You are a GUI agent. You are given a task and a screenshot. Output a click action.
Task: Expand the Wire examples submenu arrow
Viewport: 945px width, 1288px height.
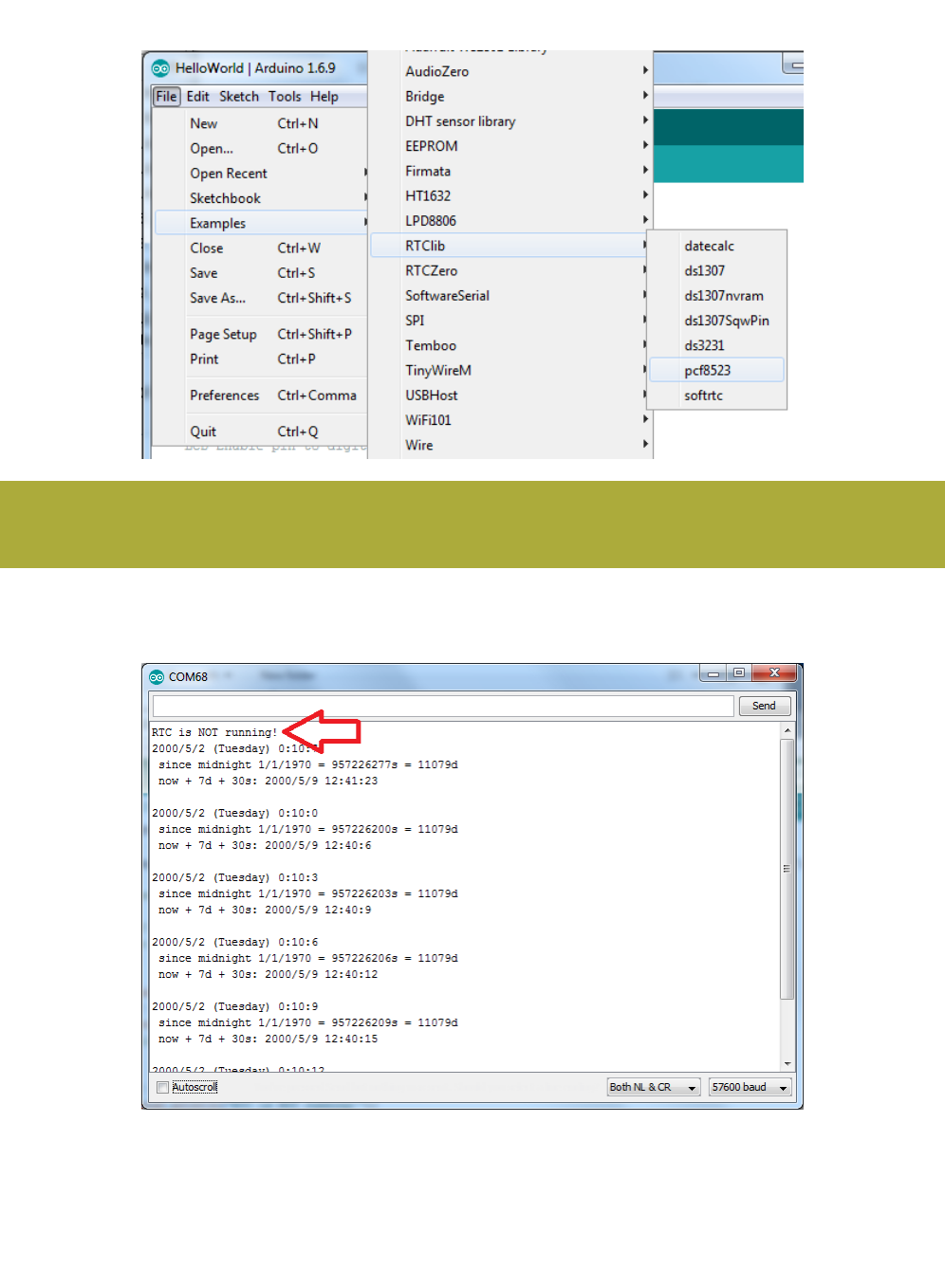coord(645,444)
